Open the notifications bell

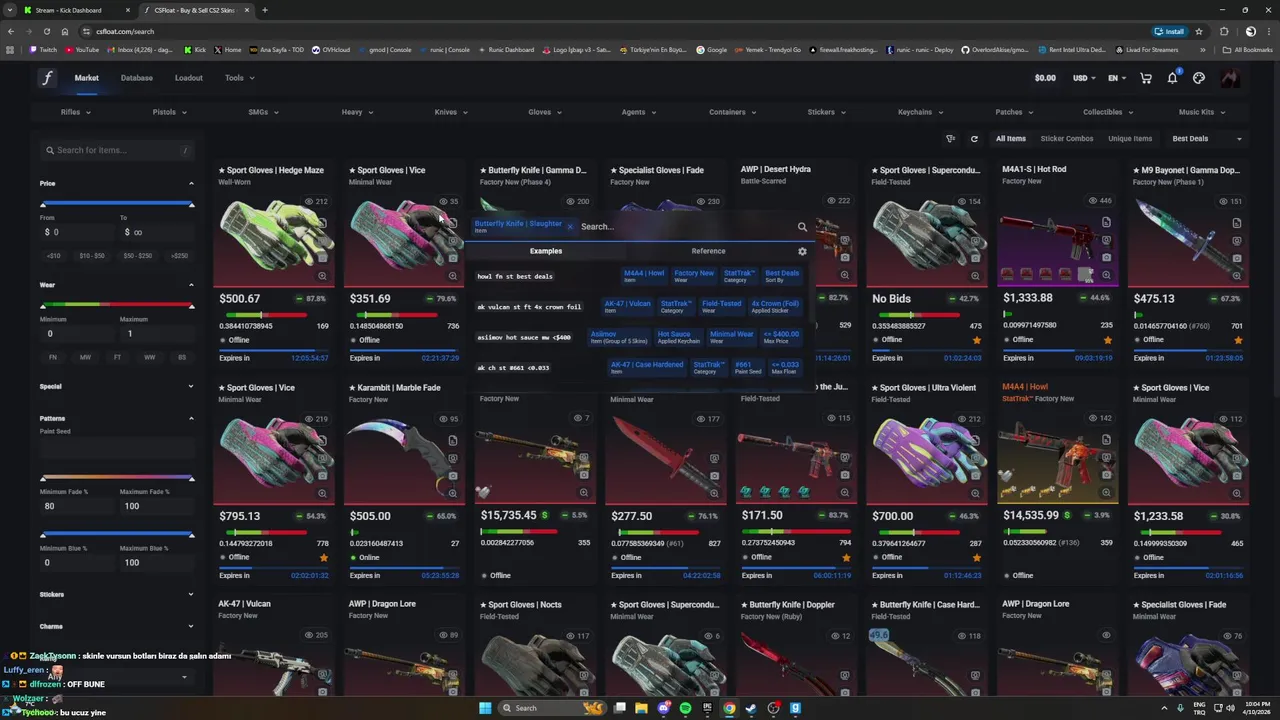(x=1173, y=78)
